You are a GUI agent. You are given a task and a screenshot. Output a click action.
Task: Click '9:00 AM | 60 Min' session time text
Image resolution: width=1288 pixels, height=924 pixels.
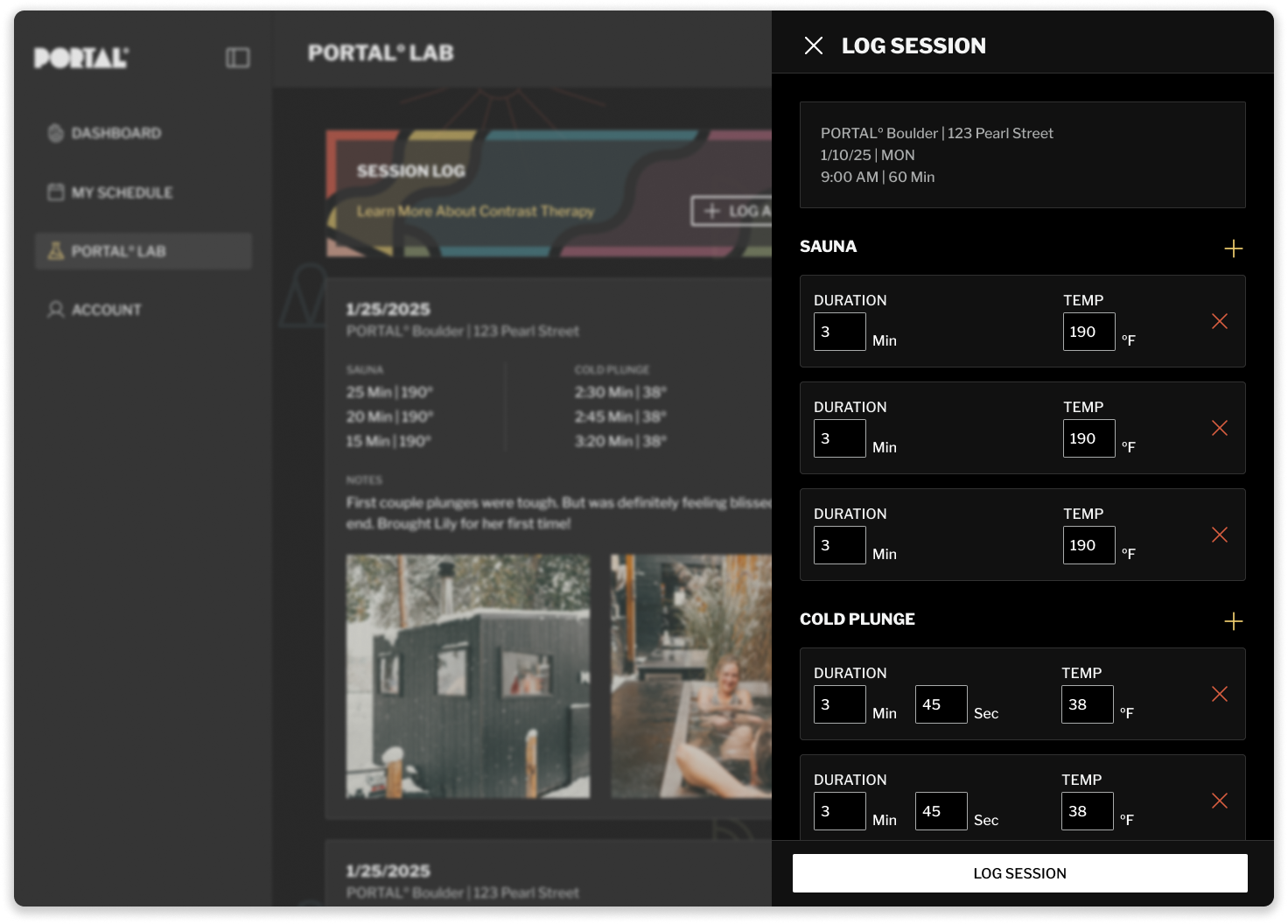pos(878,177)
